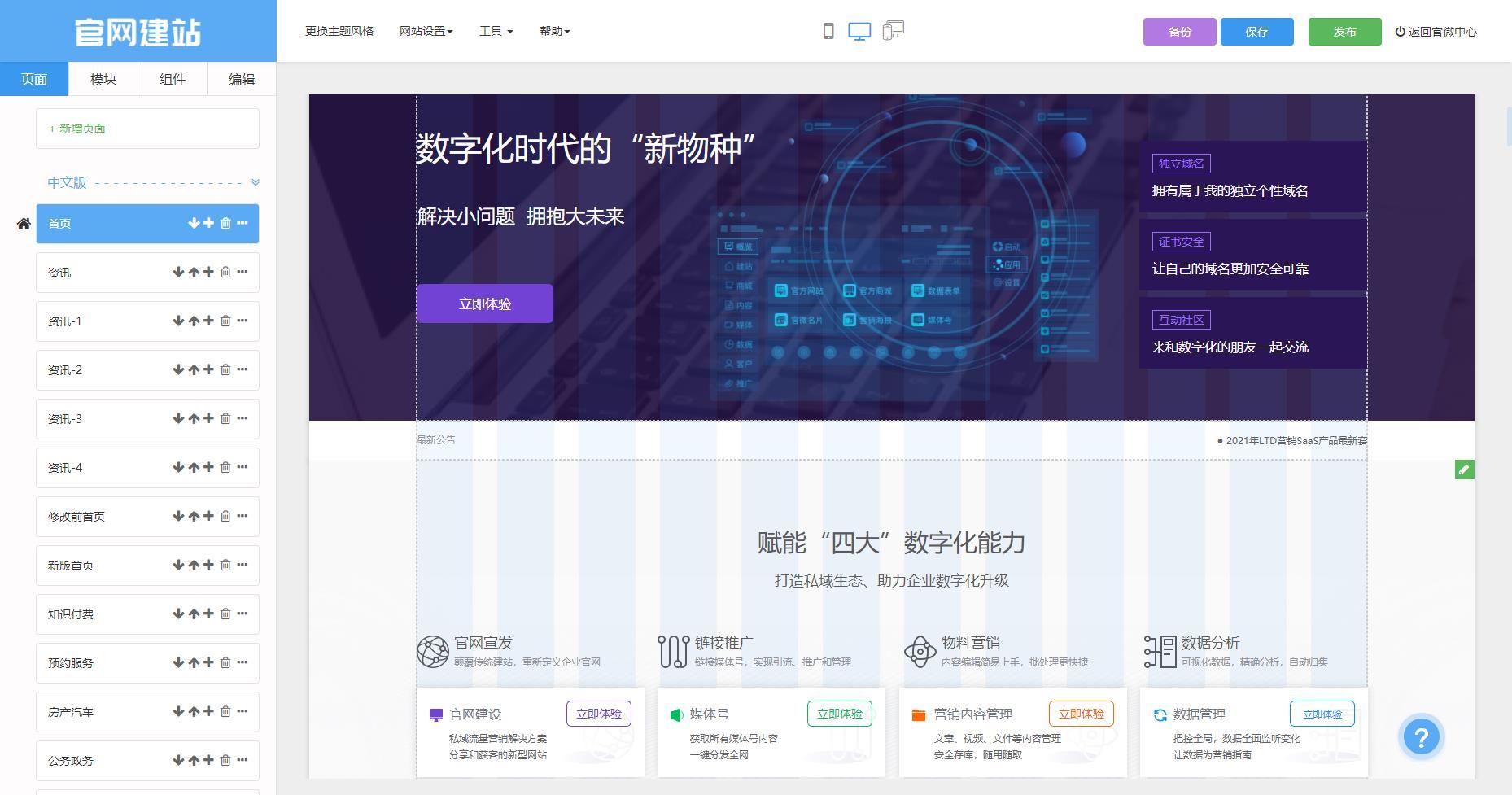Click the home icon beside 首页
This screenshot has width=1512, height=795.
[x=24, y=224]
